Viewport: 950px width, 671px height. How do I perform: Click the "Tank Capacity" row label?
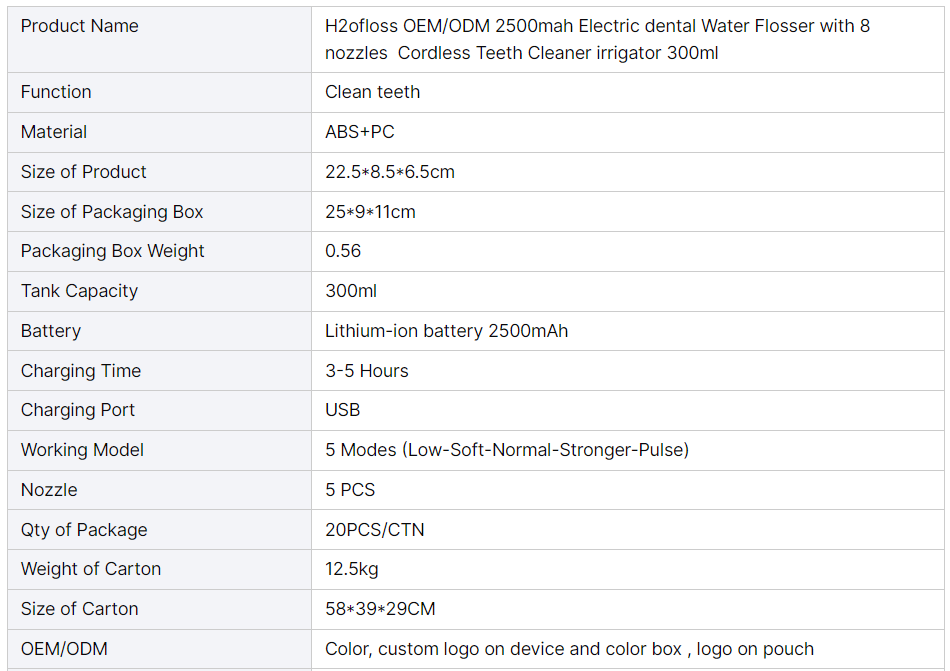(x=79, y=291)
